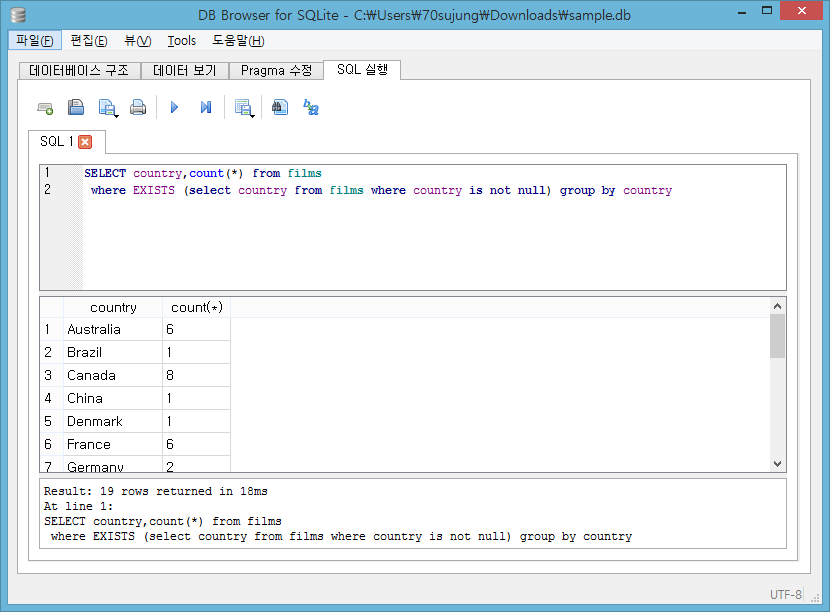Open the Tools menu
The height and width of the screenshot is (612, 830).
pyautogui.click(x=182, y=41)
